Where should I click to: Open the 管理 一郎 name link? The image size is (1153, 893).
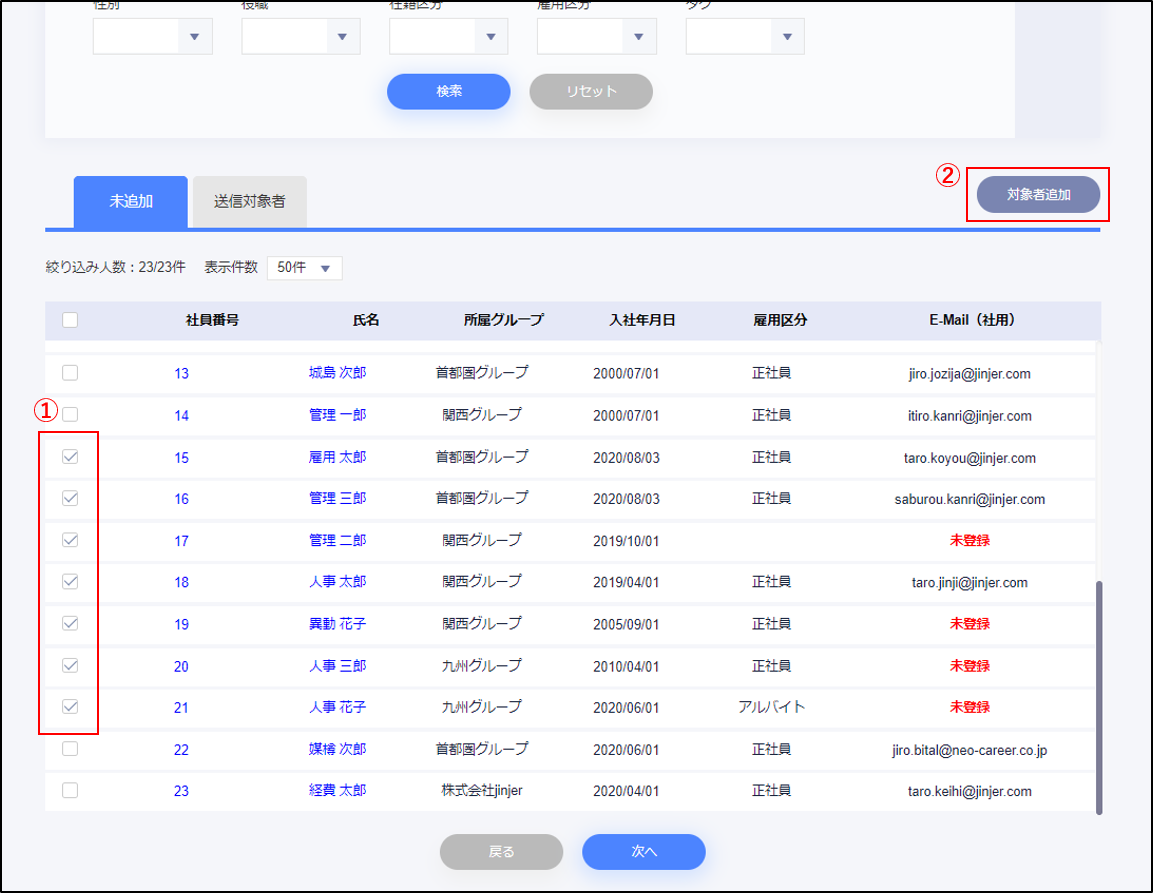click(x=338, y=415)
